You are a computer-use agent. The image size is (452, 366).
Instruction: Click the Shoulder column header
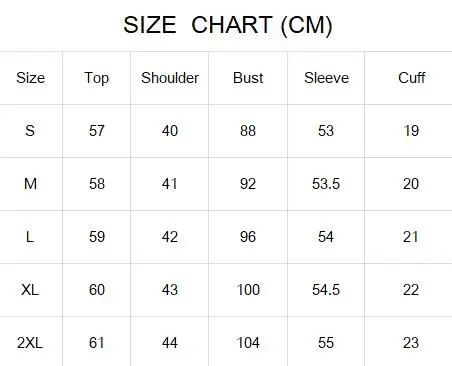pyautogui.click(x=170, y=78)
